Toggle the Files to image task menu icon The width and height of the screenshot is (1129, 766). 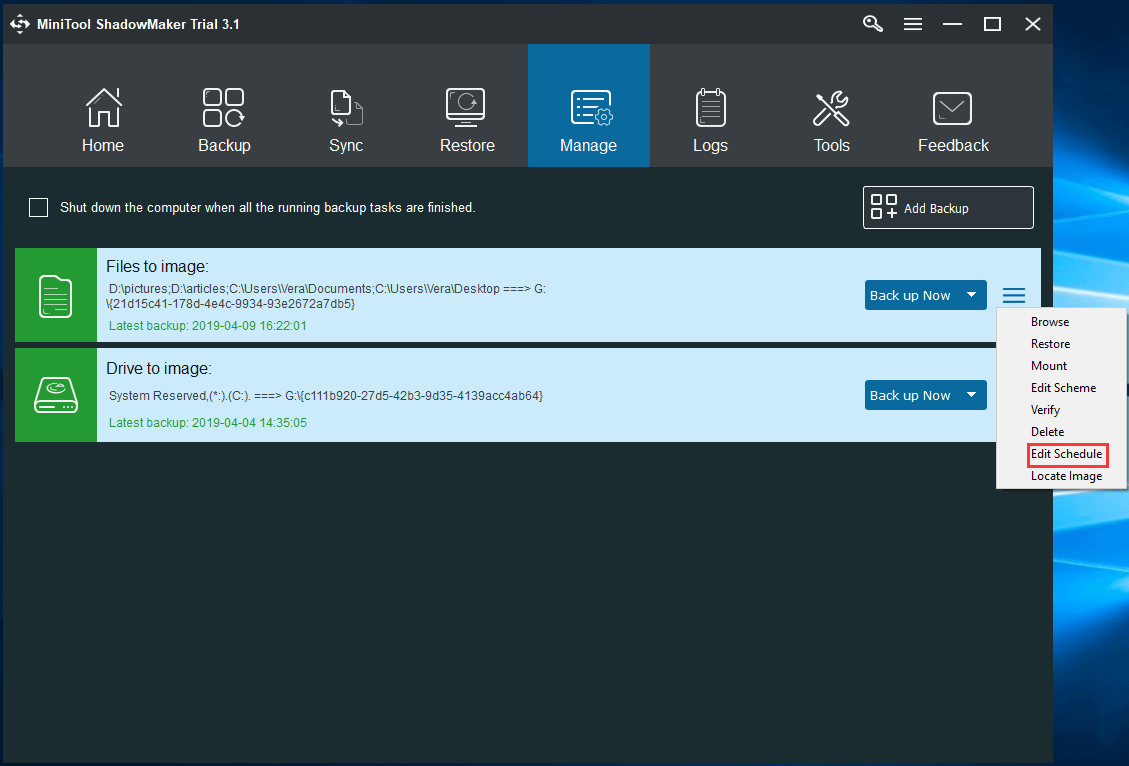tap(1014, 295)
